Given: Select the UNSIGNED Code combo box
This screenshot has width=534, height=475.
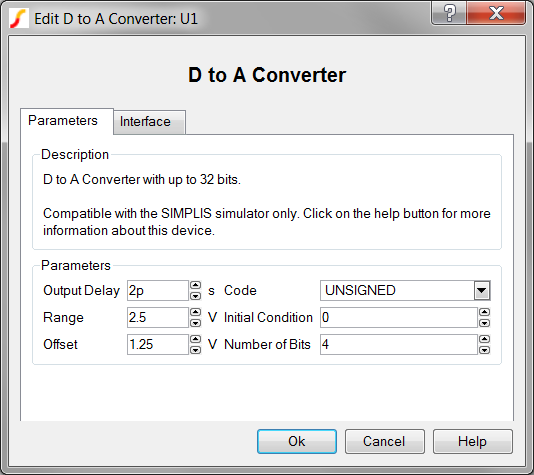Looking at the screenshot, I should (x=405, y=290).
